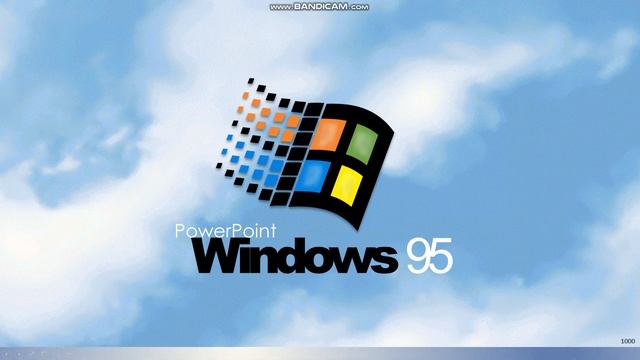The image size is (640, 360).
Task: Click the "1000" counter text
Action: 628,341
